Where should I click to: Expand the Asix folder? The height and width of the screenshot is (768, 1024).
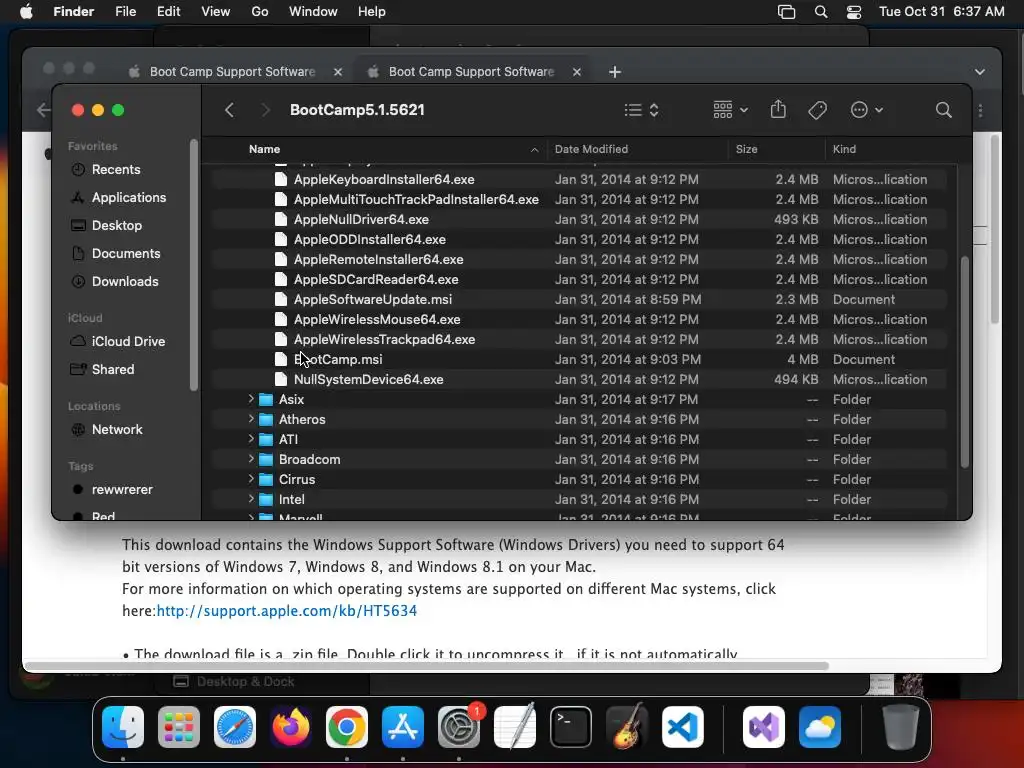pyautogui.click(x=251, y=400)
